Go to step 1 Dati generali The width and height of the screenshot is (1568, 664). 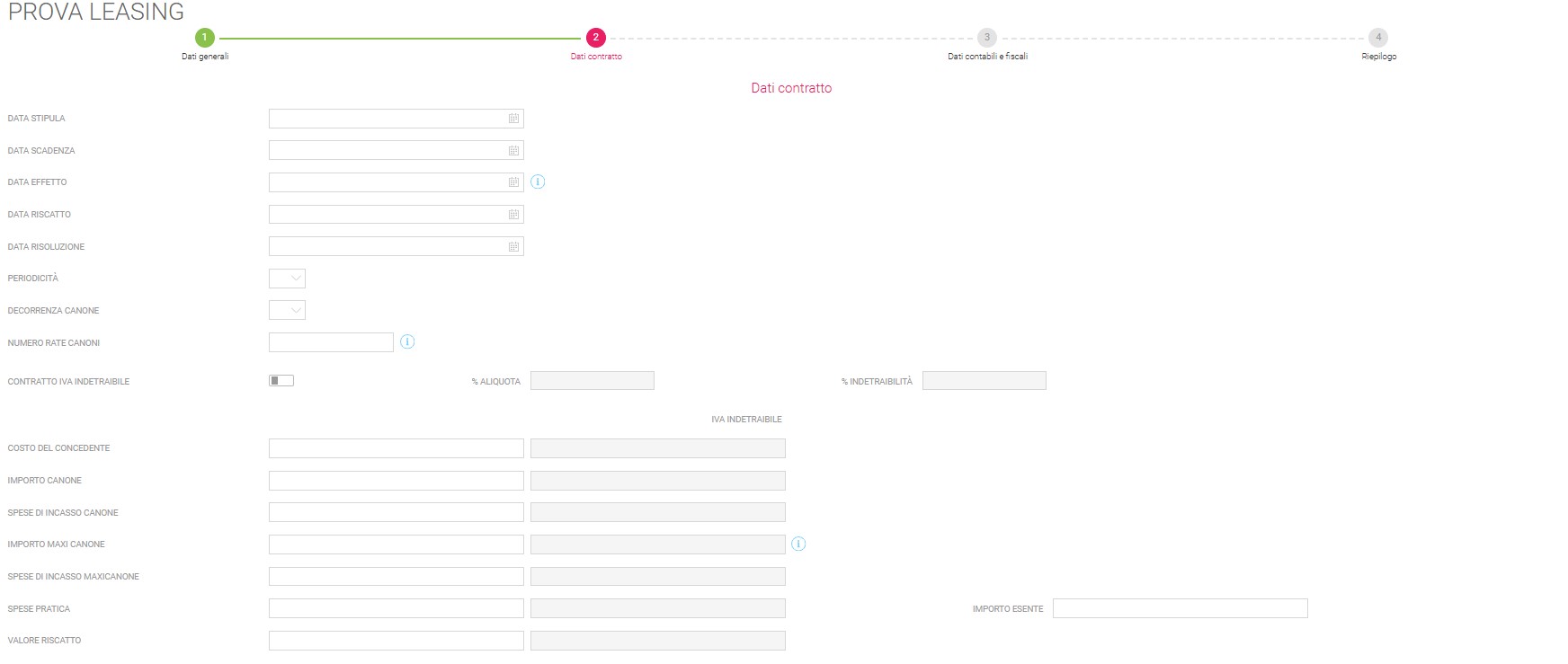pos(205,38)
